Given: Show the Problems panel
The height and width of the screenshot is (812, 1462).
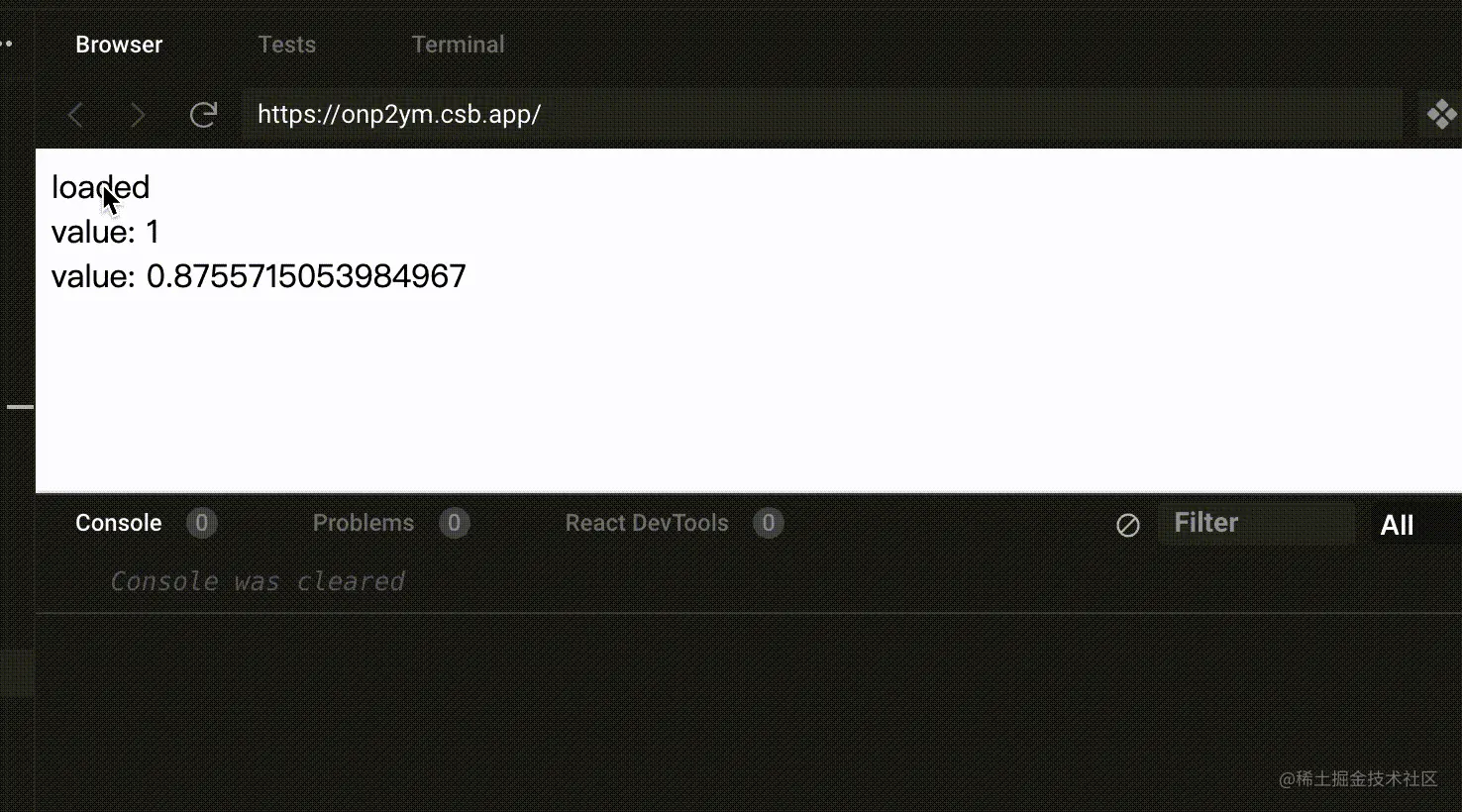Looking at the screenshot, I should [363, 523].
